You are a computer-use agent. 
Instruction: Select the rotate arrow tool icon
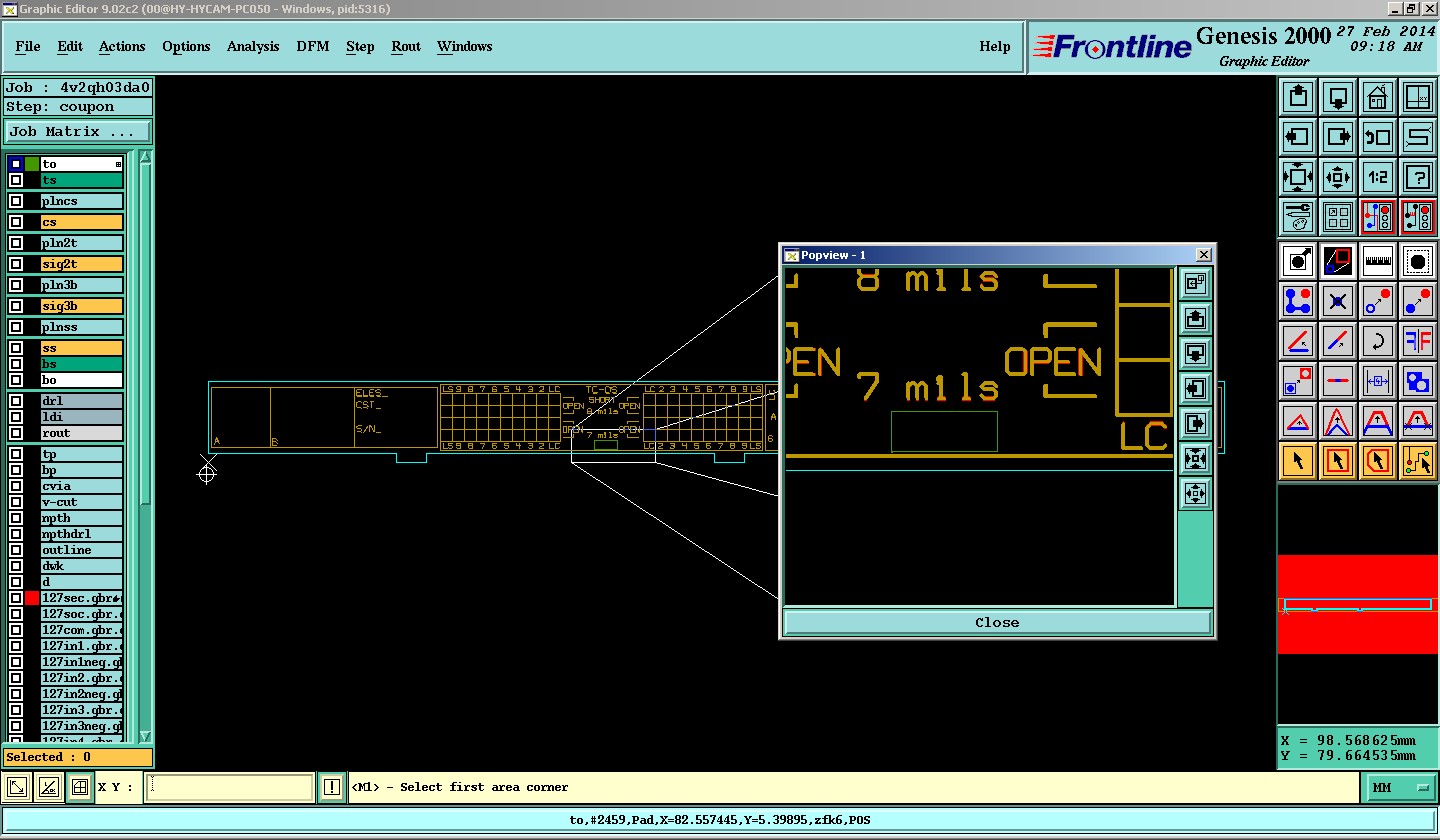pyautogui.click(x=1377, y=341)
